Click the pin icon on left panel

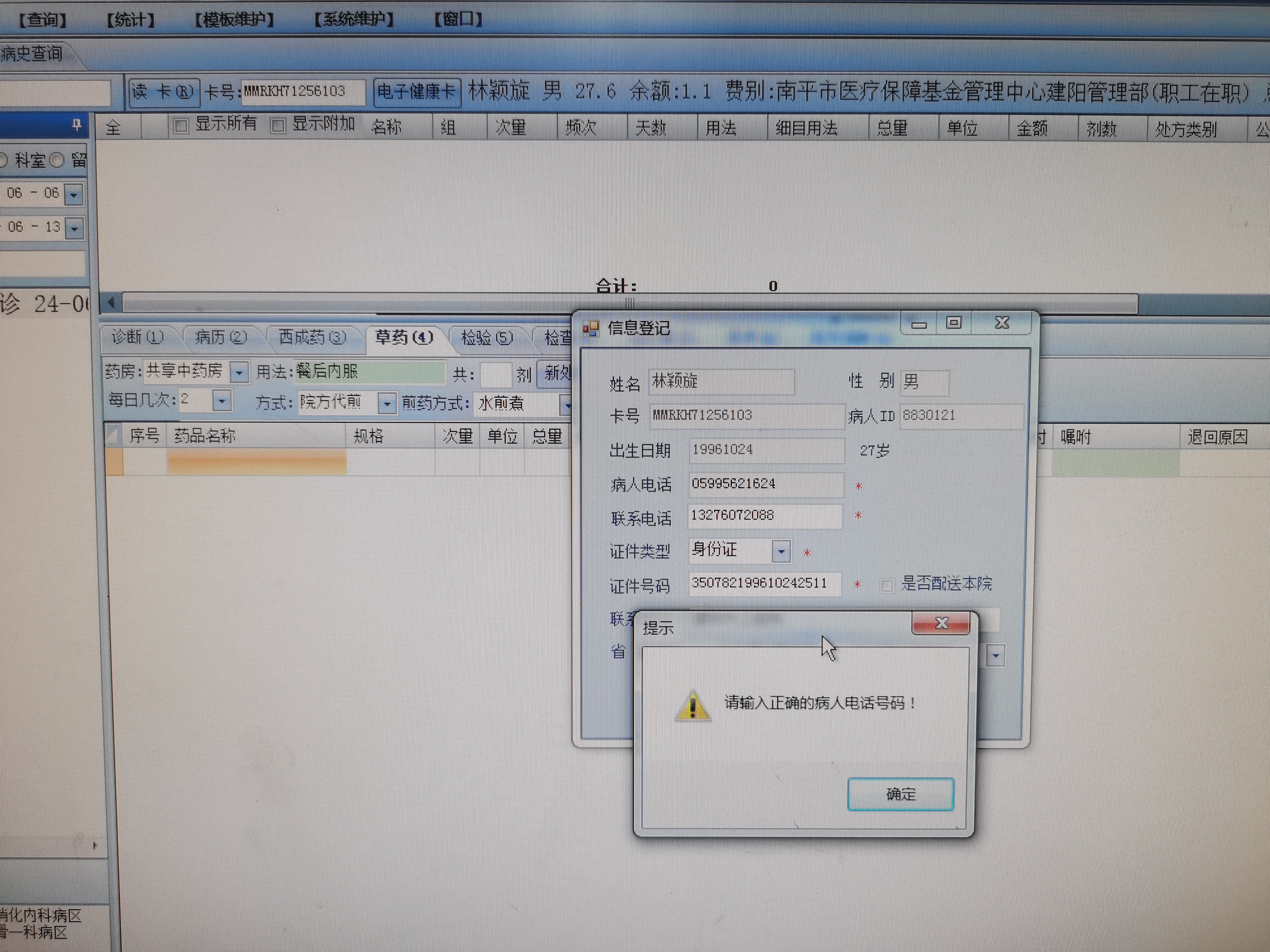pyautogui.click(x=76, y=125)
